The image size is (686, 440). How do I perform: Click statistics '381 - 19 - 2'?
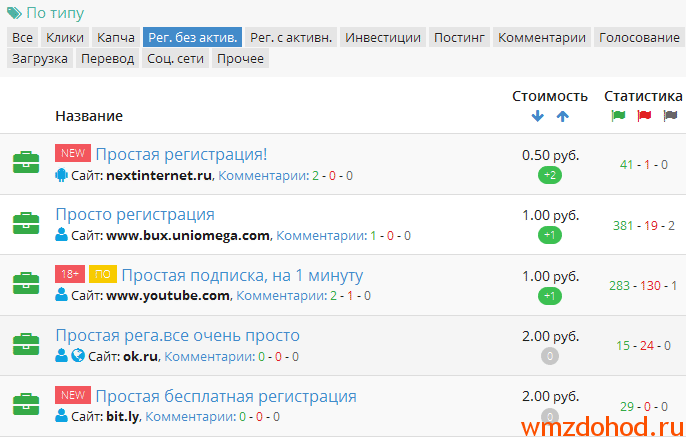(x=644, y=225)
